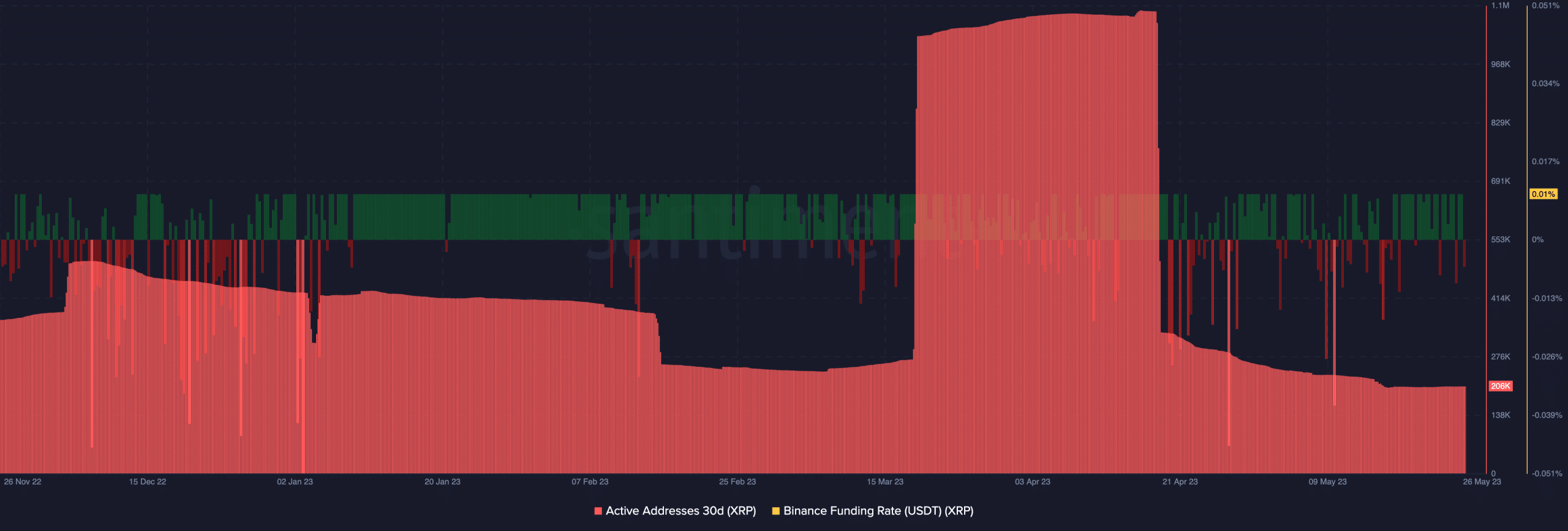Click the 26 Nov 22 date label
Image resolution: width=1568 pixels, height=531 pixels.
23,481
